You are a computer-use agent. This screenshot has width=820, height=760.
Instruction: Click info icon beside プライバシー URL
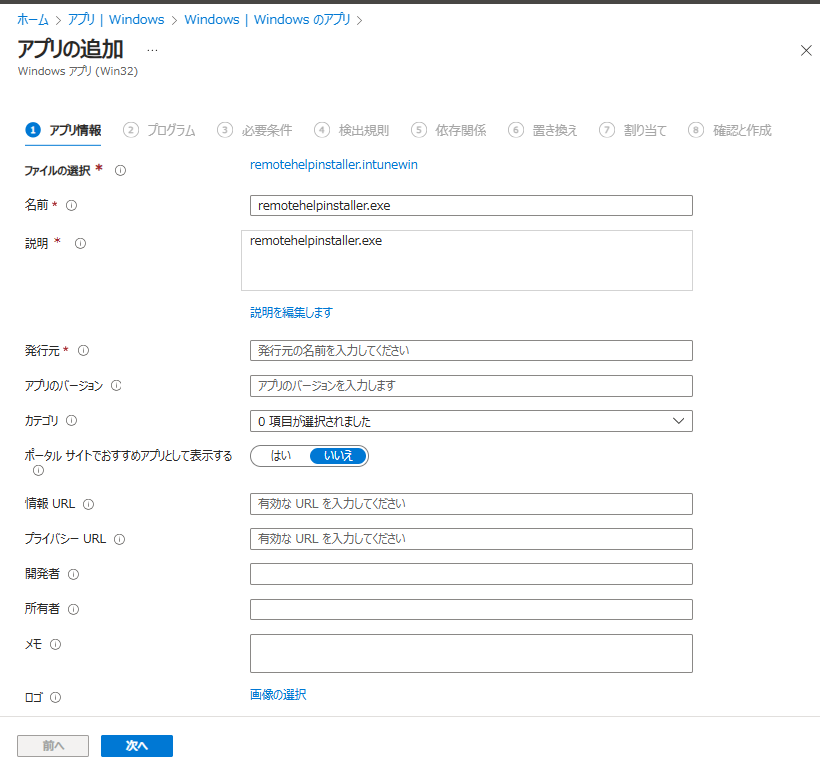(120, 539)
